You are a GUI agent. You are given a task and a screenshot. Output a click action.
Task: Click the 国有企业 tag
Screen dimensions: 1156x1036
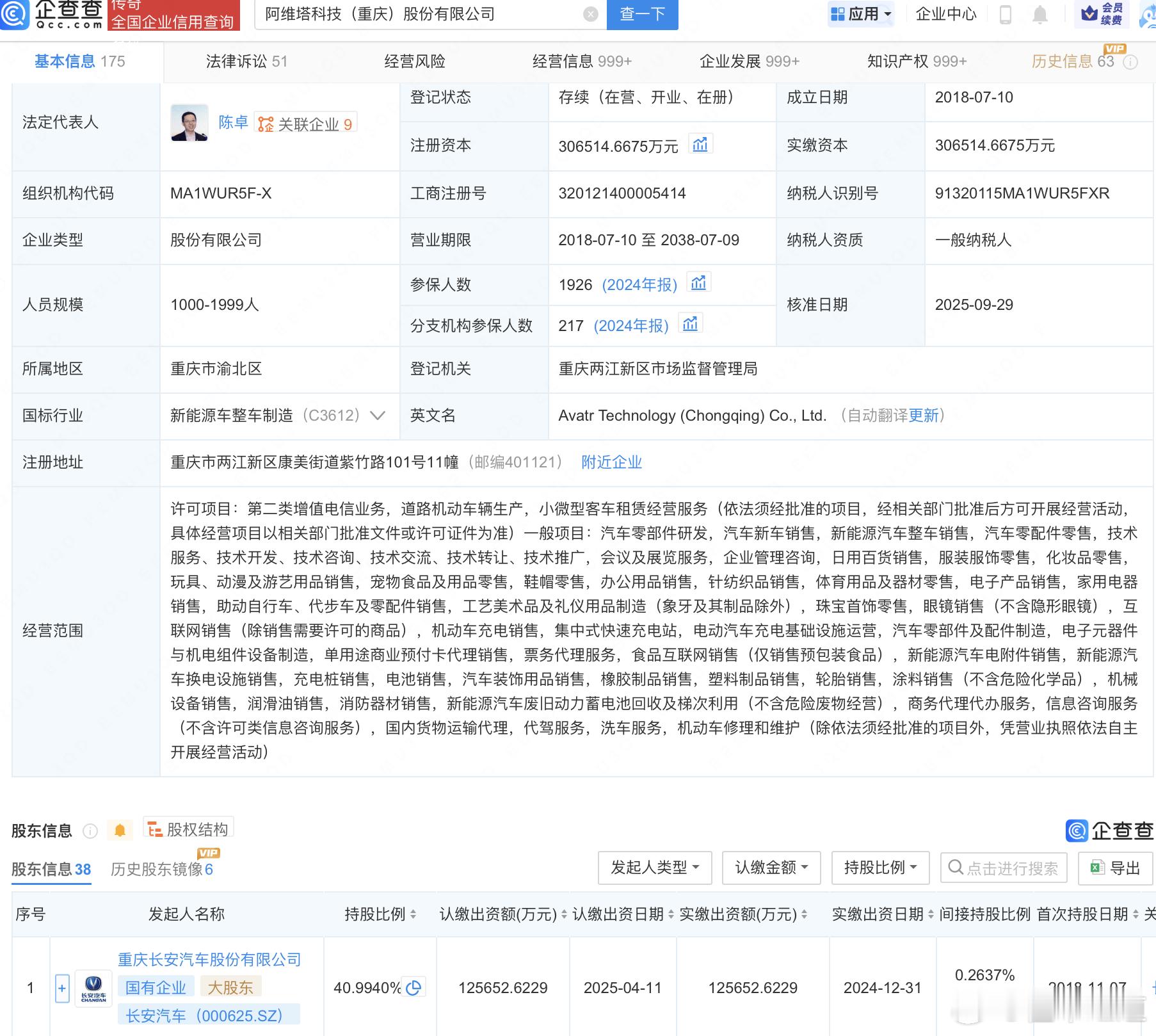pyautogui.click(x=156, y=987)
